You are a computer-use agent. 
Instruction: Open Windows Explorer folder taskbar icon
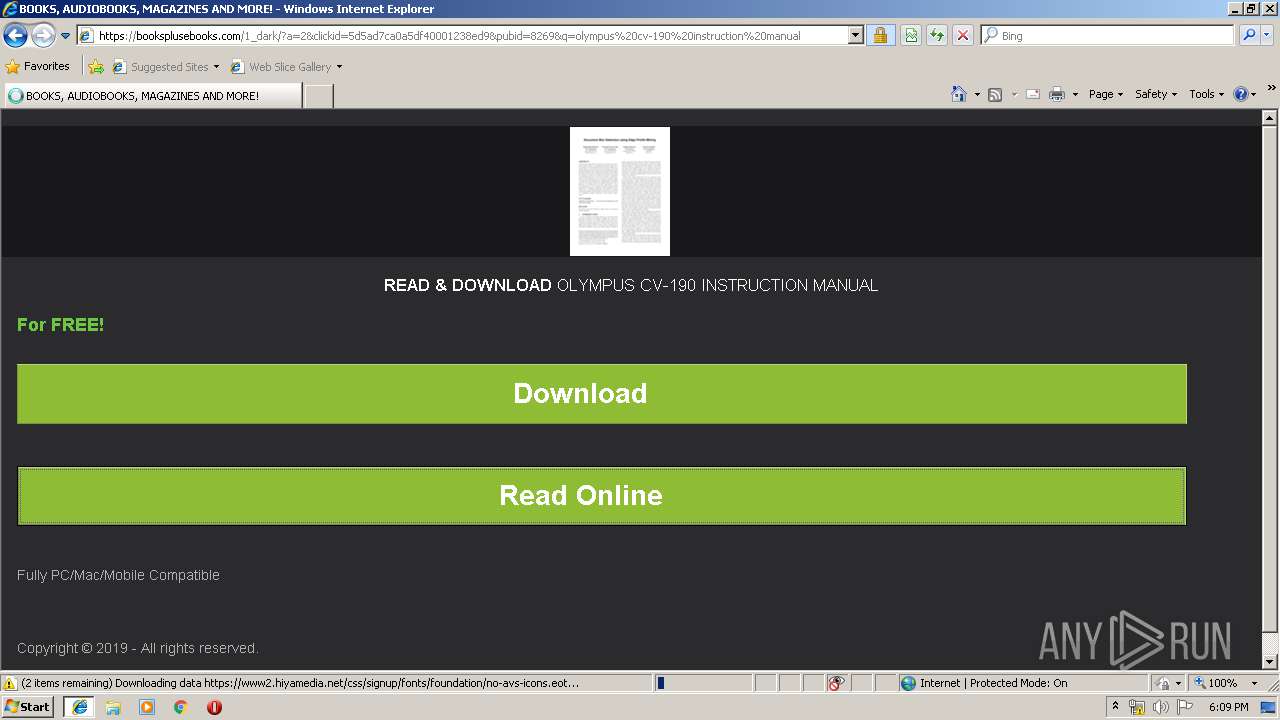113,707
